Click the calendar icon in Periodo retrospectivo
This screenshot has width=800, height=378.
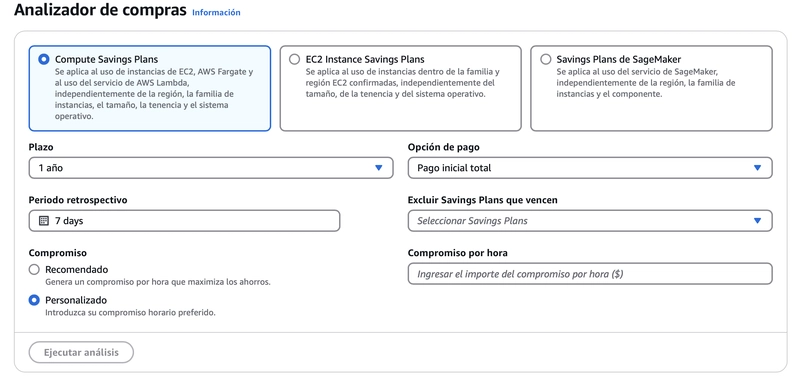(44, 221)
